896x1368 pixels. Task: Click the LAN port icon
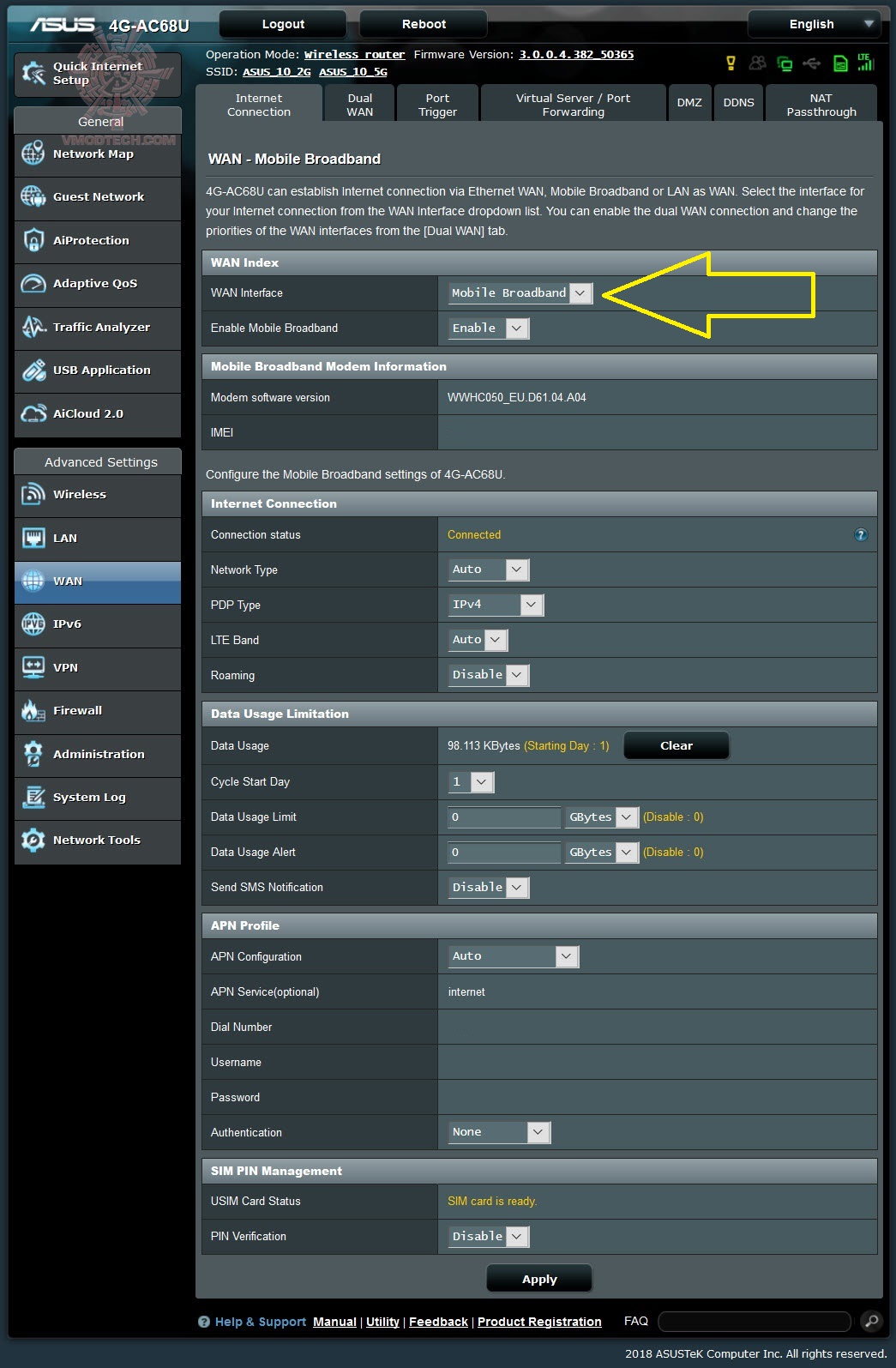[33, 538]
